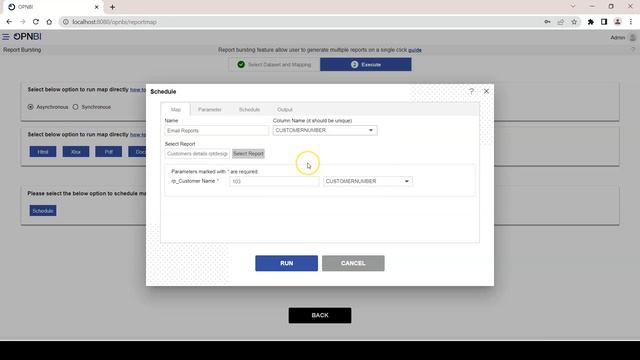Open saved passwords key icon
Image resolution: width=640 pixels, height=360 pixels.
pyautogui.click(x=547, y=22)
